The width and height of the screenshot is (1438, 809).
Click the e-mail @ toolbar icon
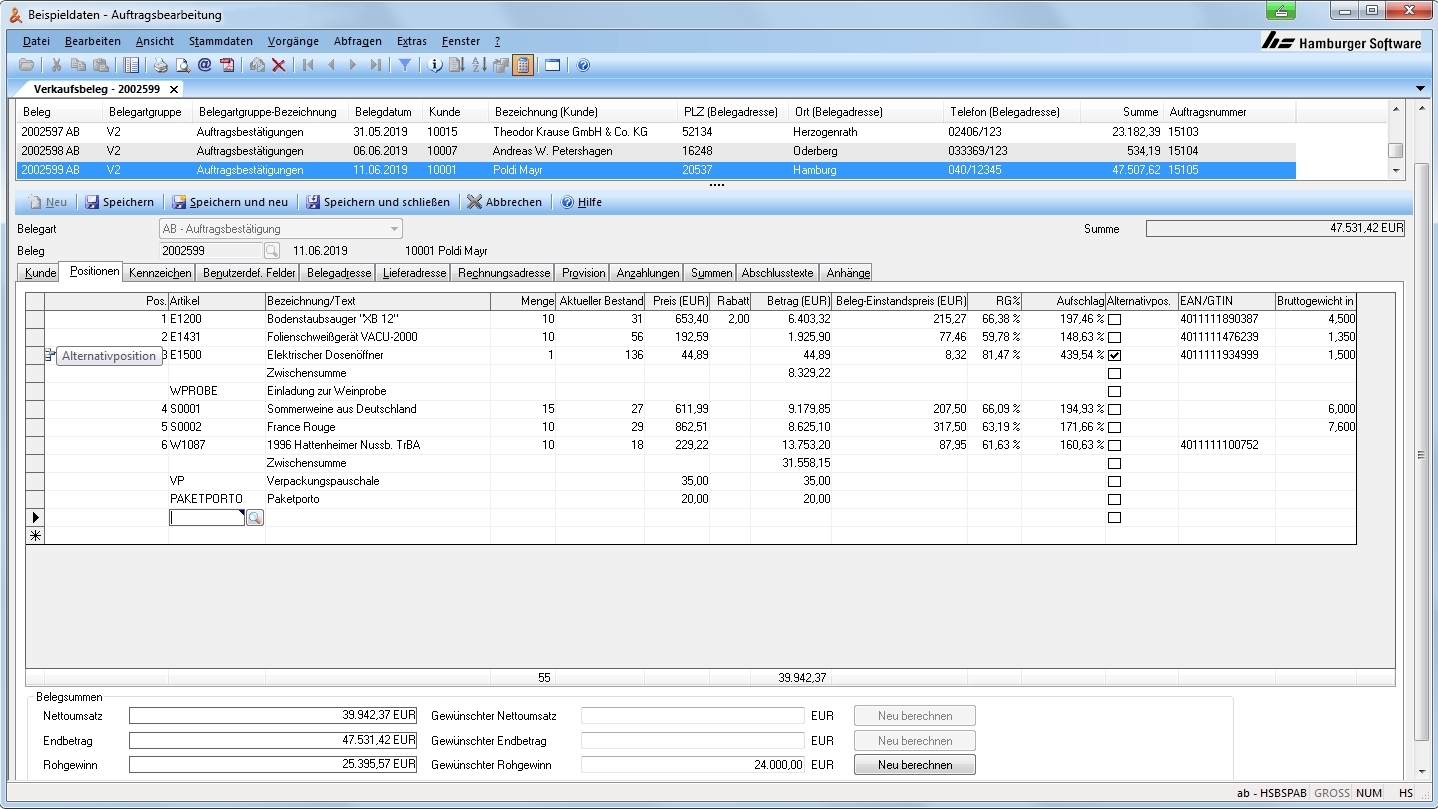tap(204, 65)
